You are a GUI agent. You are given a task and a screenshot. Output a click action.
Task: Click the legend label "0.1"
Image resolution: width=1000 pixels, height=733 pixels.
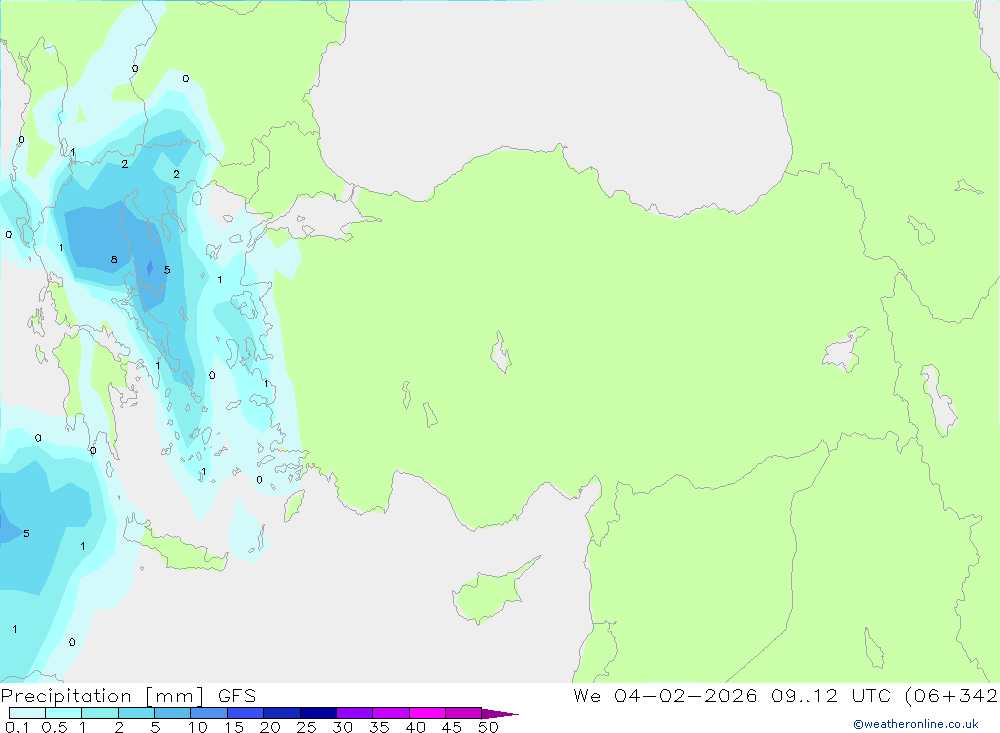[17, 727]
